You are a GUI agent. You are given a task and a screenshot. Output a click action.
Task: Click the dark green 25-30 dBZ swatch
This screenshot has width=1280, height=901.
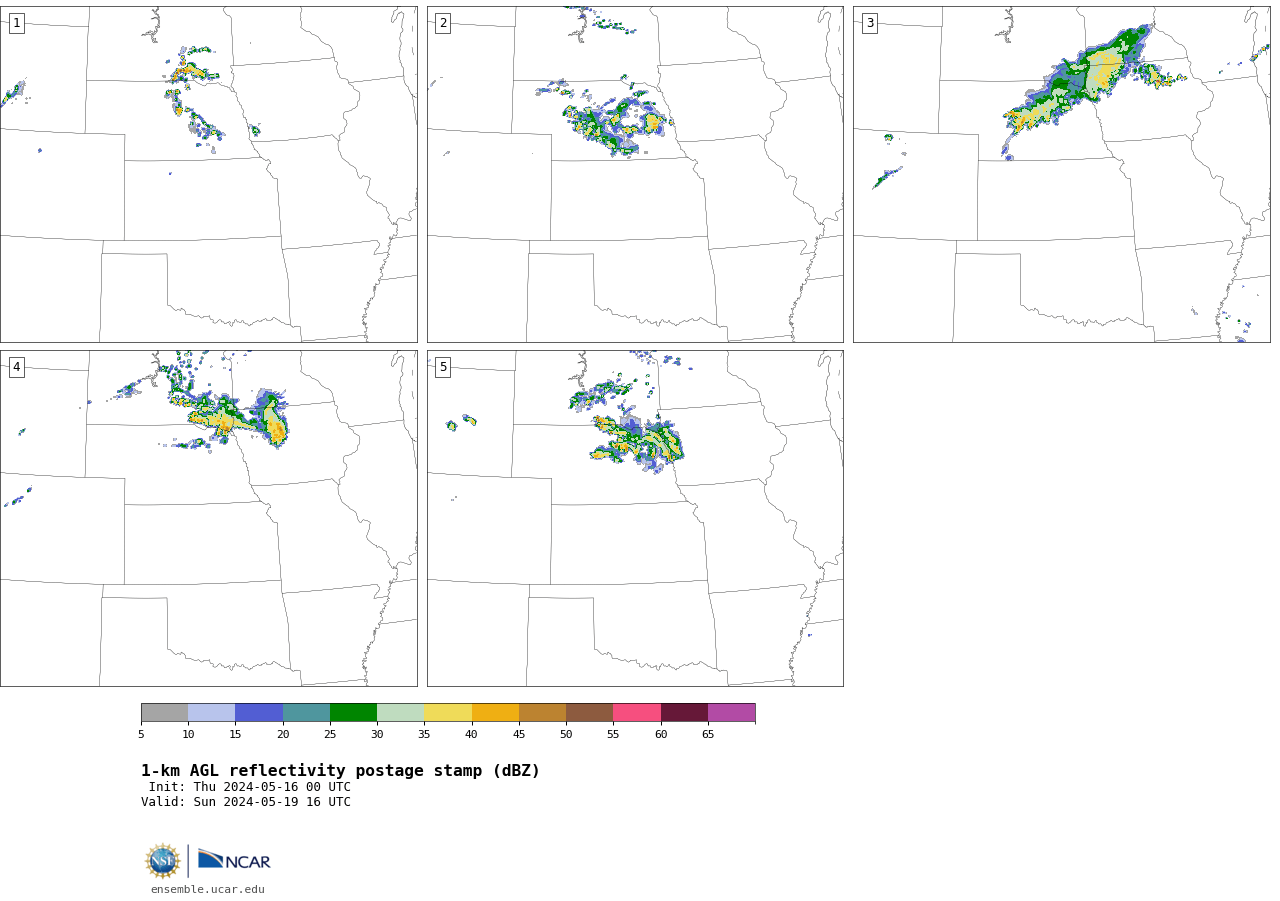click(x=353, y=713)
